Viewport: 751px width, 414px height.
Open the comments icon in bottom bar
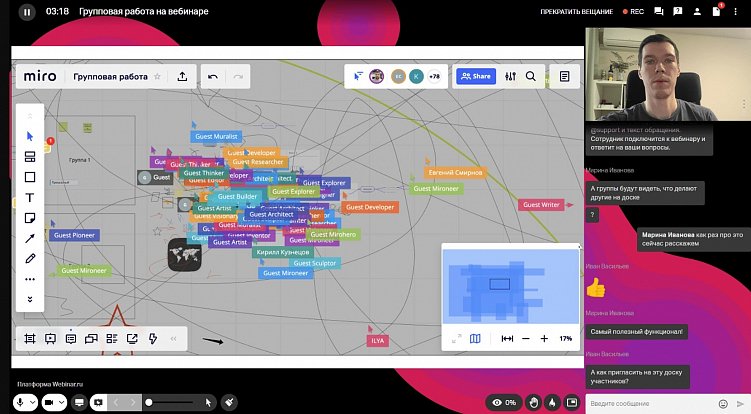click(x=71, y=339)
